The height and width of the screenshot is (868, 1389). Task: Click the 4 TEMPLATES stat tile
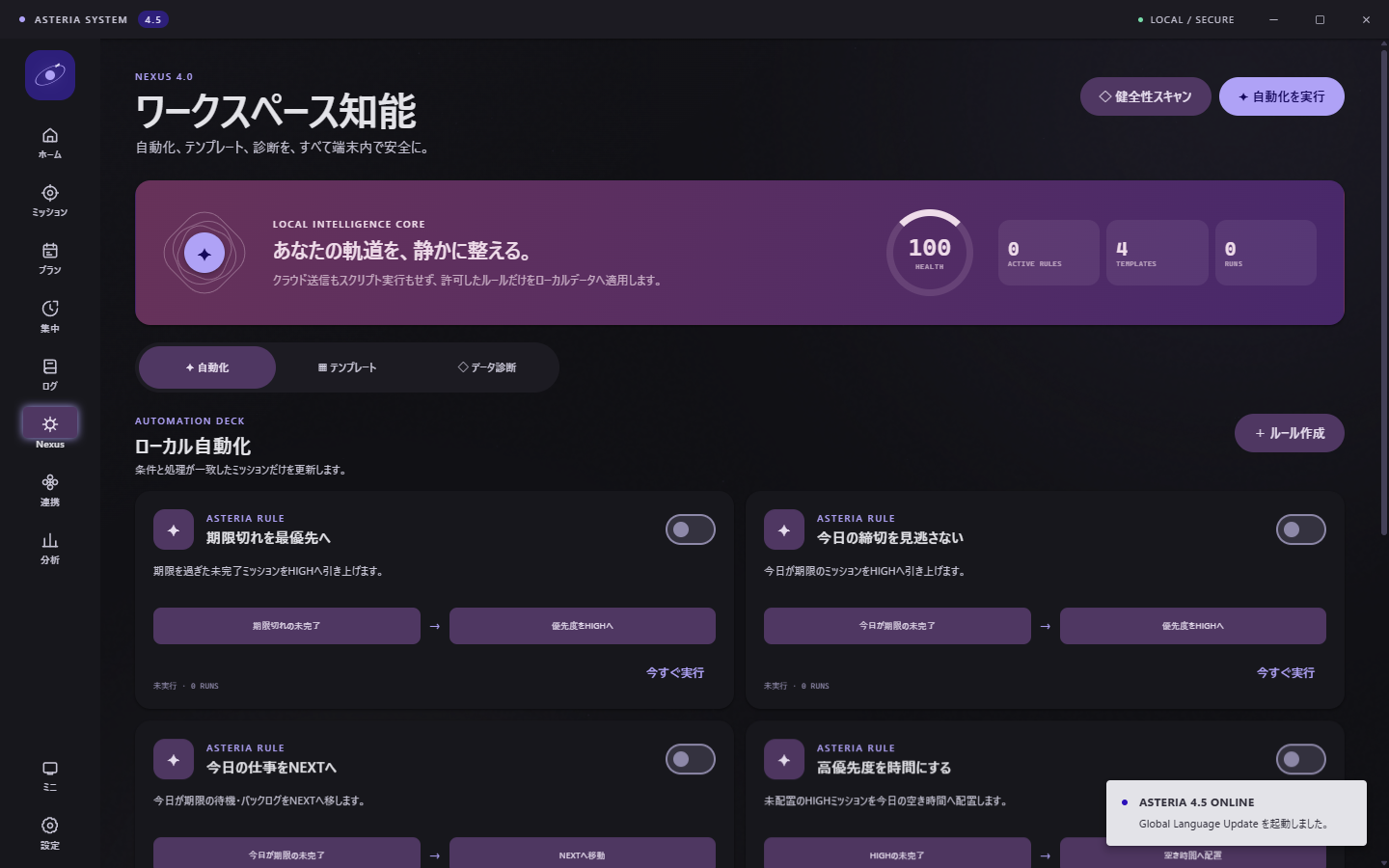(1157, 253)
